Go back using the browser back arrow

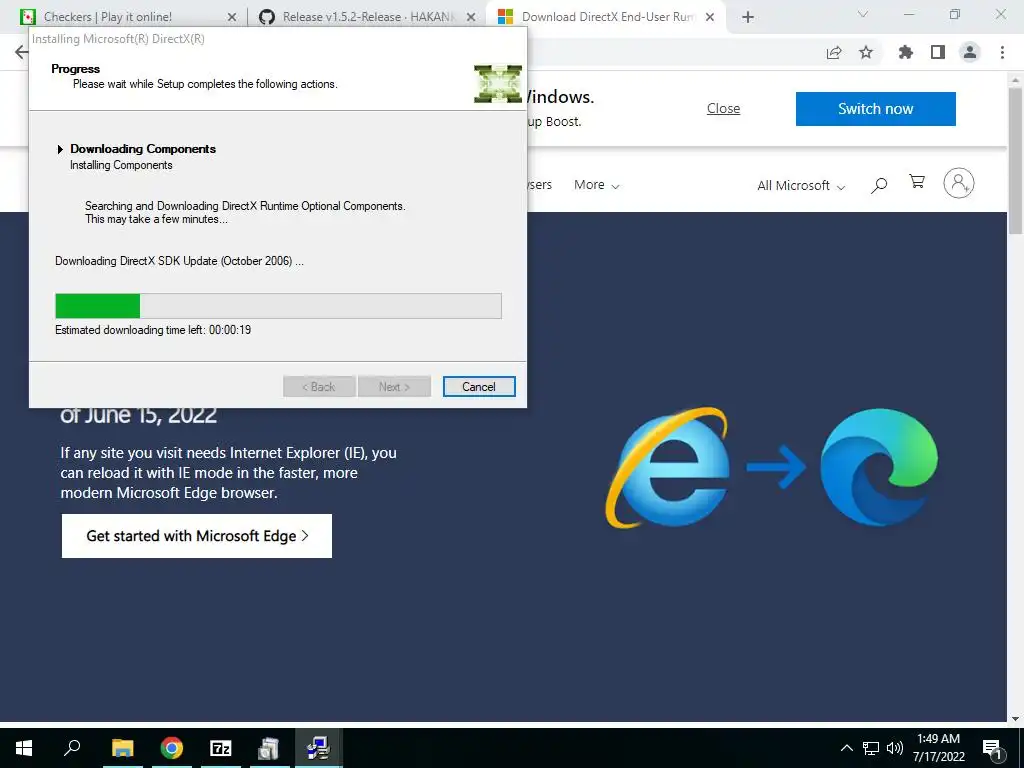coord(22,52)
